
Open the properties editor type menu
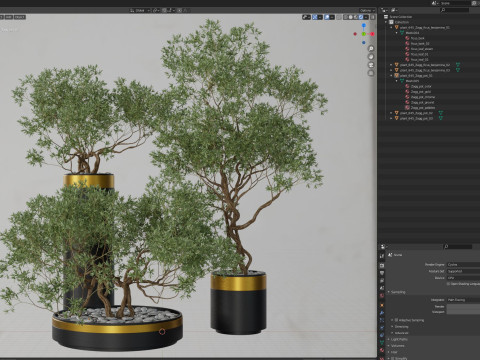(x=384, y=247)
